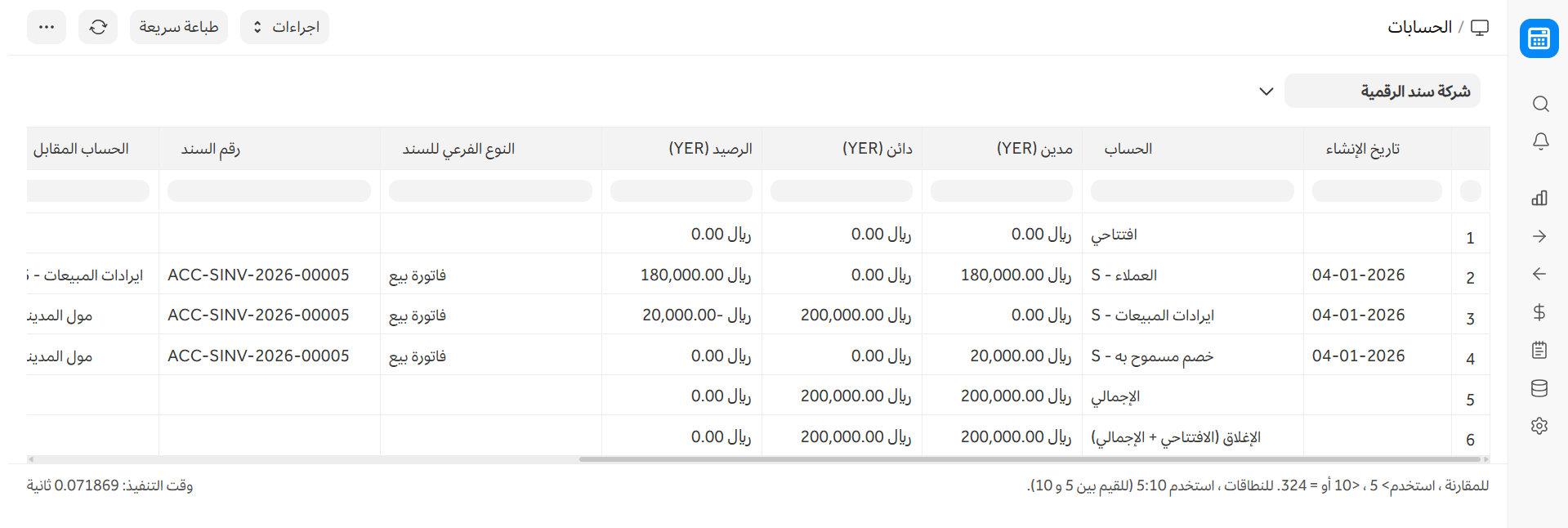Click the الحسابات breadcrumb link
This screenshot has height=528, width=1568.
click(1419, 27)
